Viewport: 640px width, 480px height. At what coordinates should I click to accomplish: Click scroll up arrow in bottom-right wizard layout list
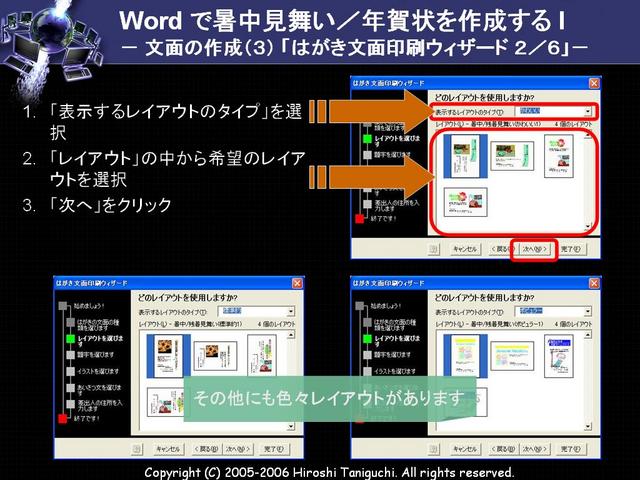point(588,335)
